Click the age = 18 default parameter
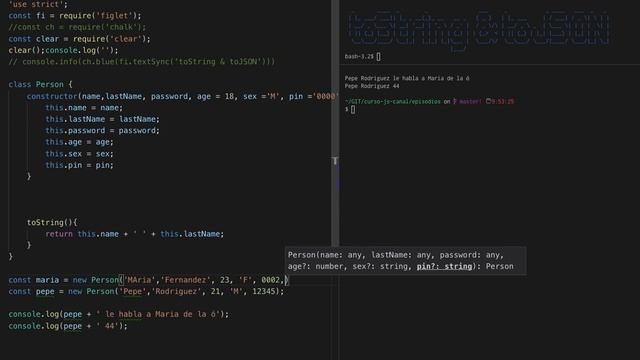The image size is (640, 360). click(215, 96)
